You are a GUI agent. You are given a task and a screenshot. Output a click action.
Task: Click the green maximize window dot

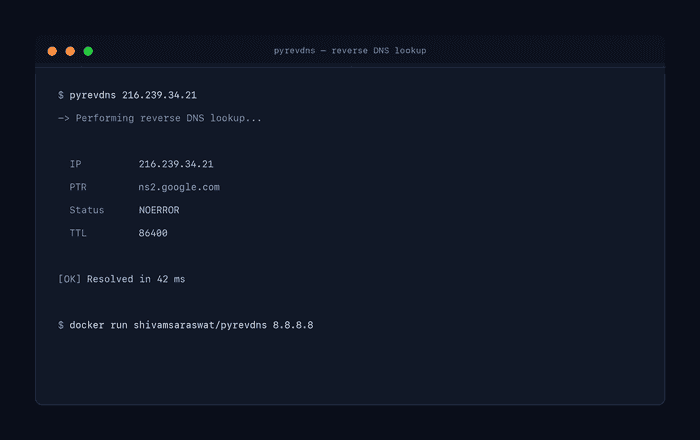pos(88,51)
